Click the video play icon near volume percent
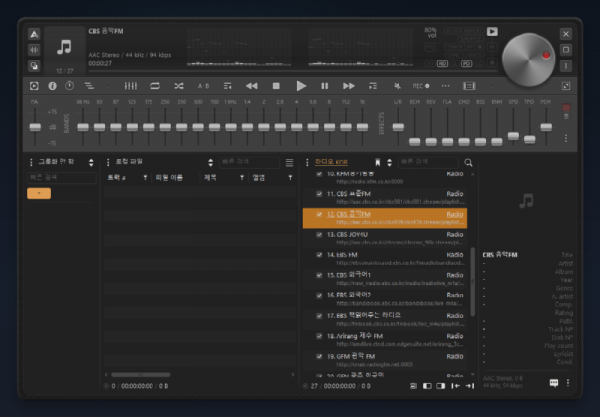Viewport: 600px width, 417px height. click(x=492, y=31)
